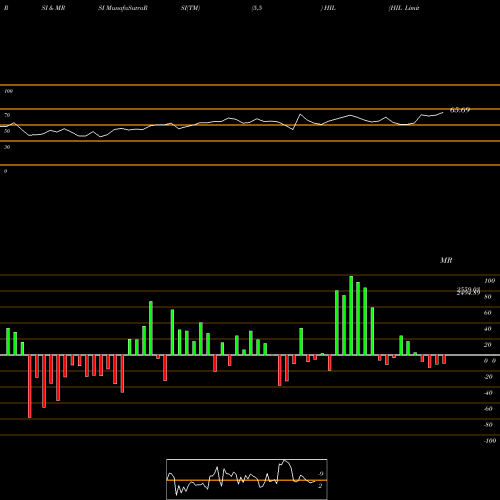Click the RSI axis label 70
500x500 pixels.
(x=7, y=115)
